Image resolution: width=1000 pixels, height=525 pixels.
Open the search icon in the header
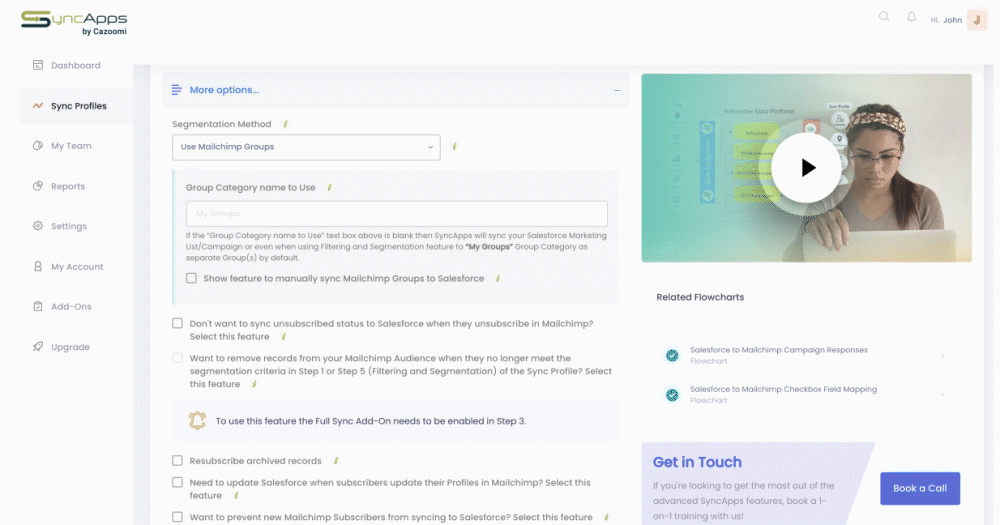(884, 17)
